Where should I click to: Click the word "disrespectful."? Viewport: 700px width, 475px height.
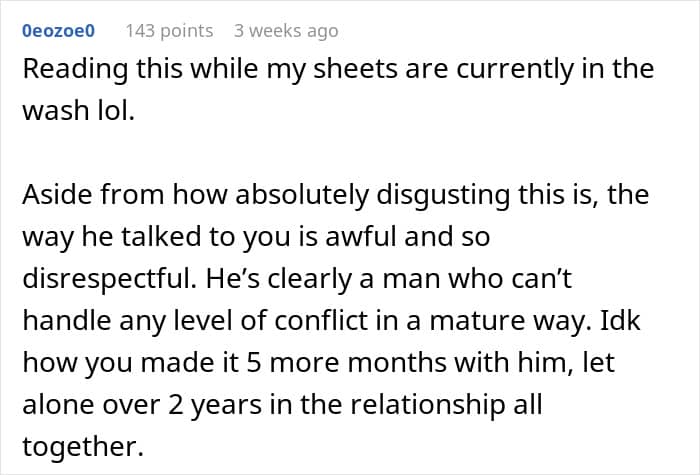[x=109, y=279]
